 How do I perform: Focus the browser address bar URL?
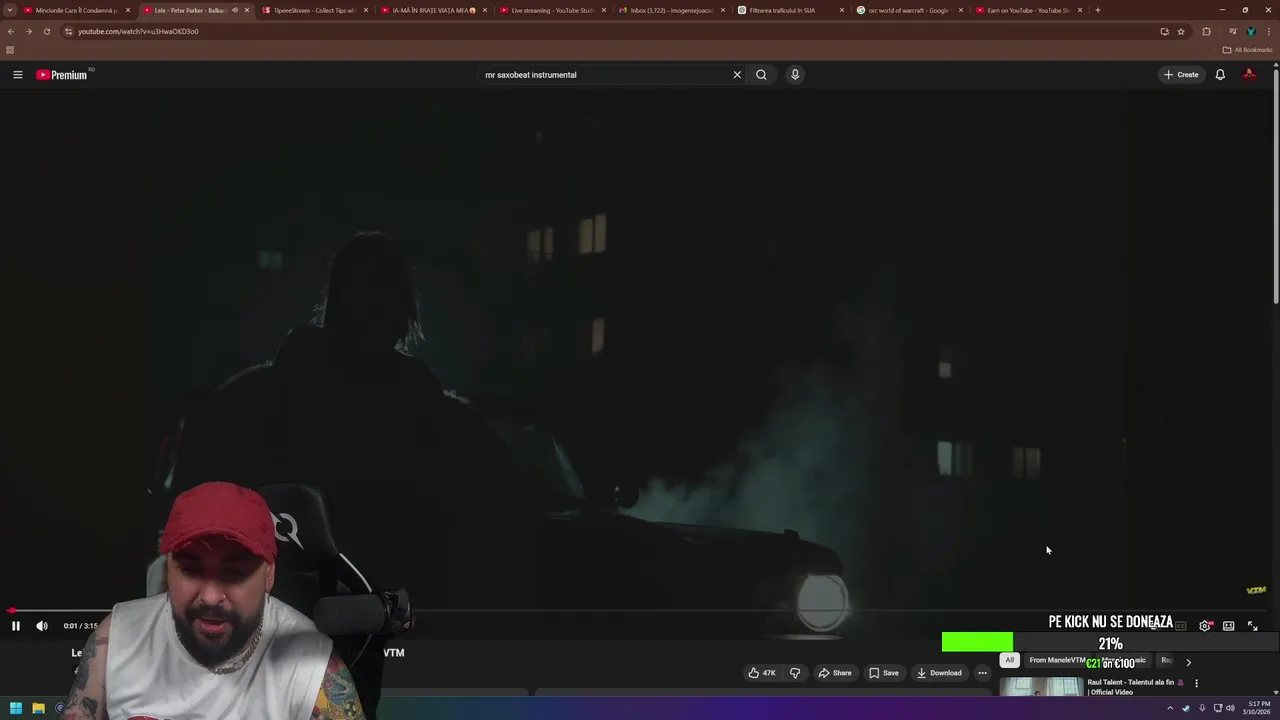point(138,31)
